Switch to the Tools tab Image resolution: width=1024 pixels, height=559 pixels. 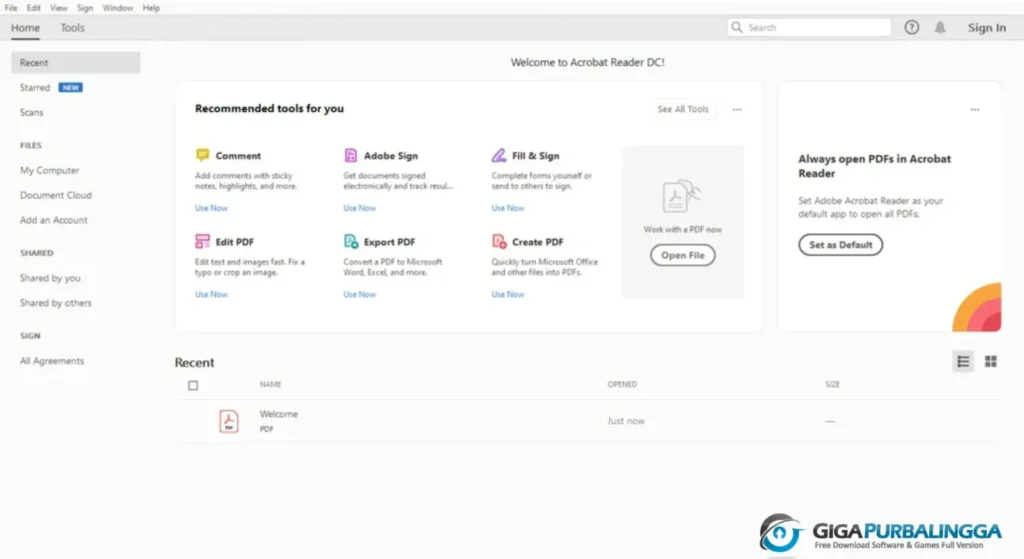point(72,27)
